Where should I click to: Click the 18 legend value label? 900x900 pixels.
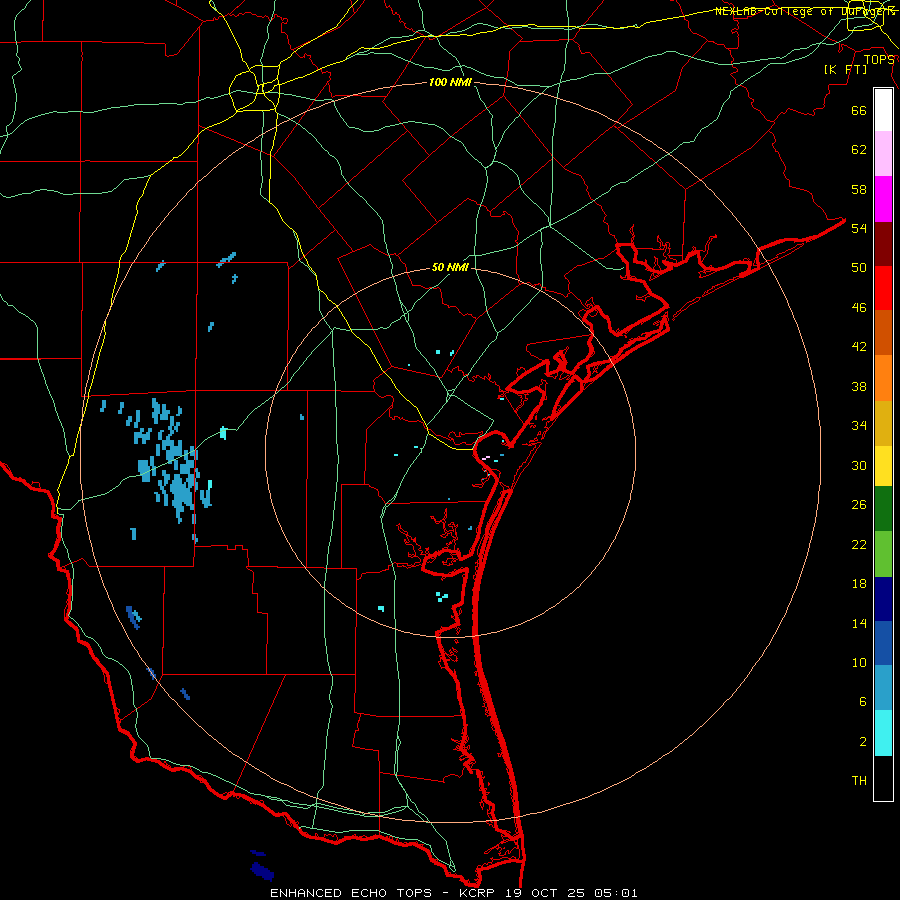coord(859,584)
